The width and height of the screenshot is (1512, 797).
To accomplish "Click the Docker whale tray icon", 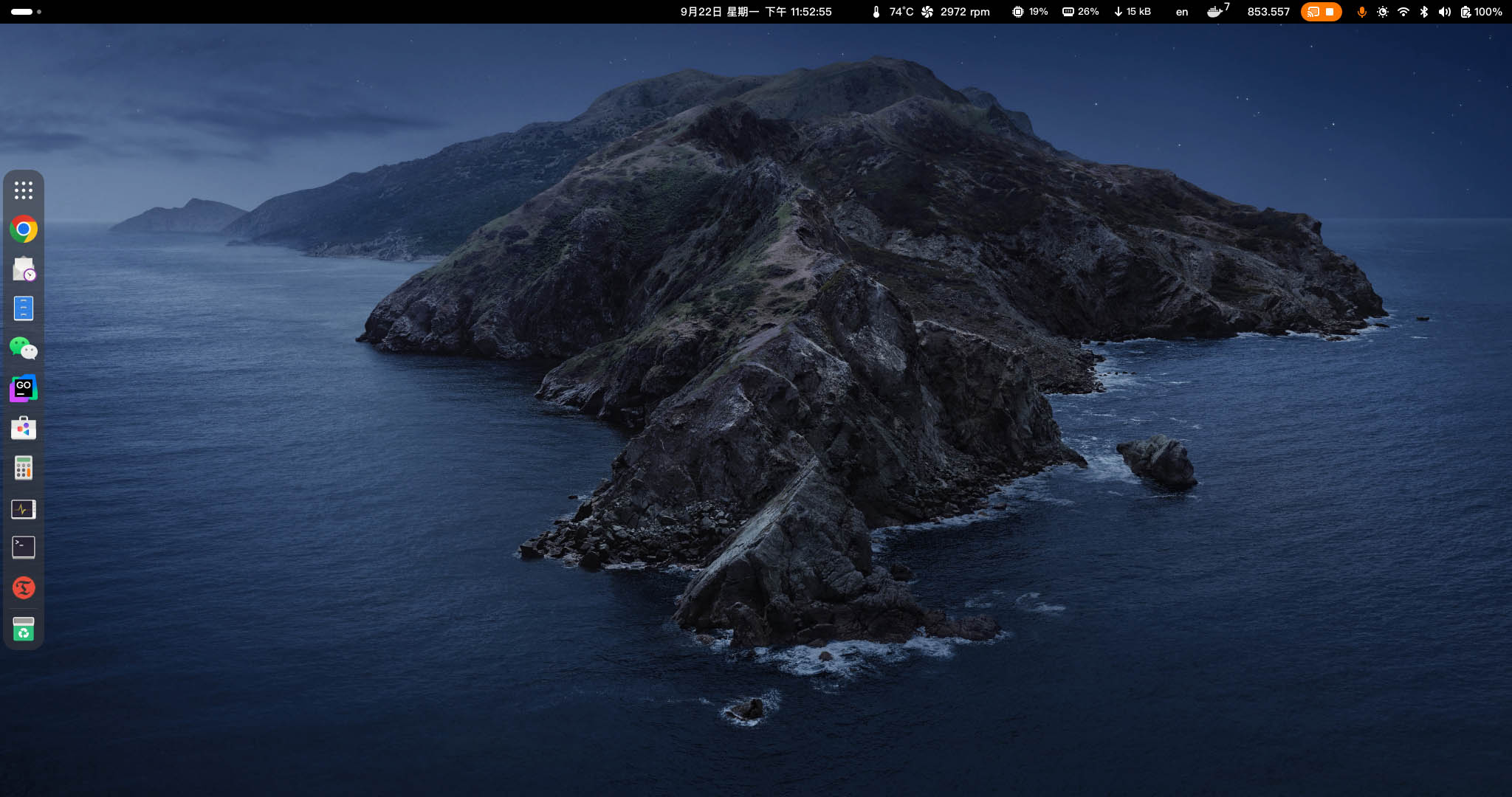I will coord(1215,12).
